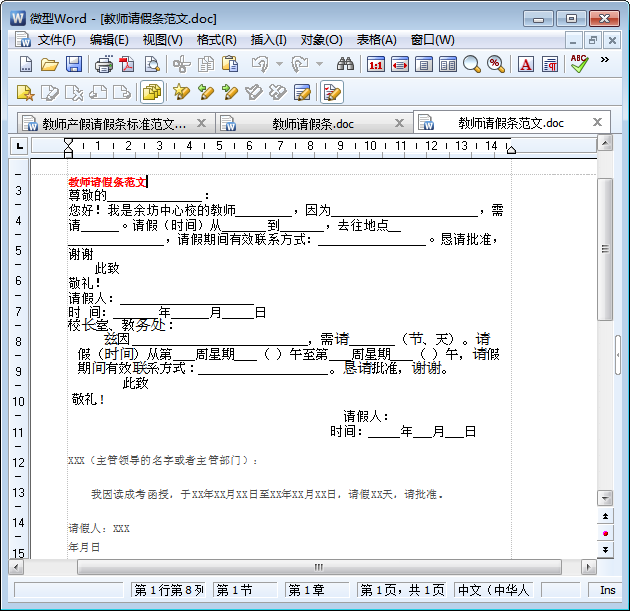630x611 pixels.
Task: Save the document with the floppy icon
Action: coord(74,64)
